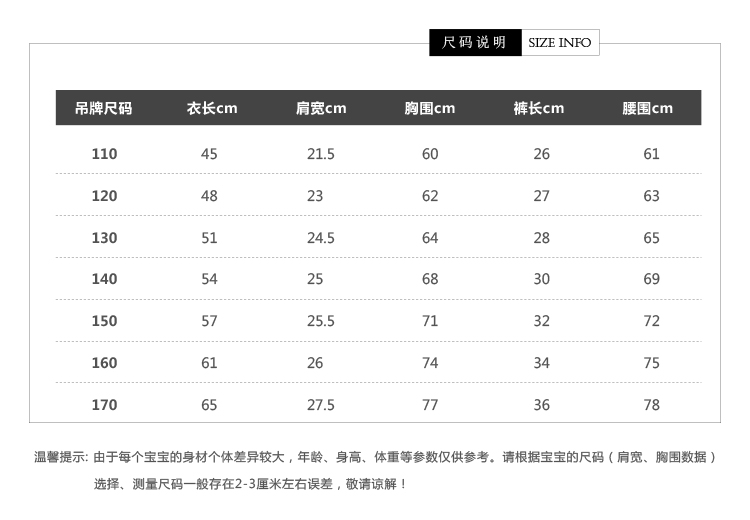Select the 吊牌尺码 column header
750x520 pixels.
pyautogui.click(x=104, y=108)
